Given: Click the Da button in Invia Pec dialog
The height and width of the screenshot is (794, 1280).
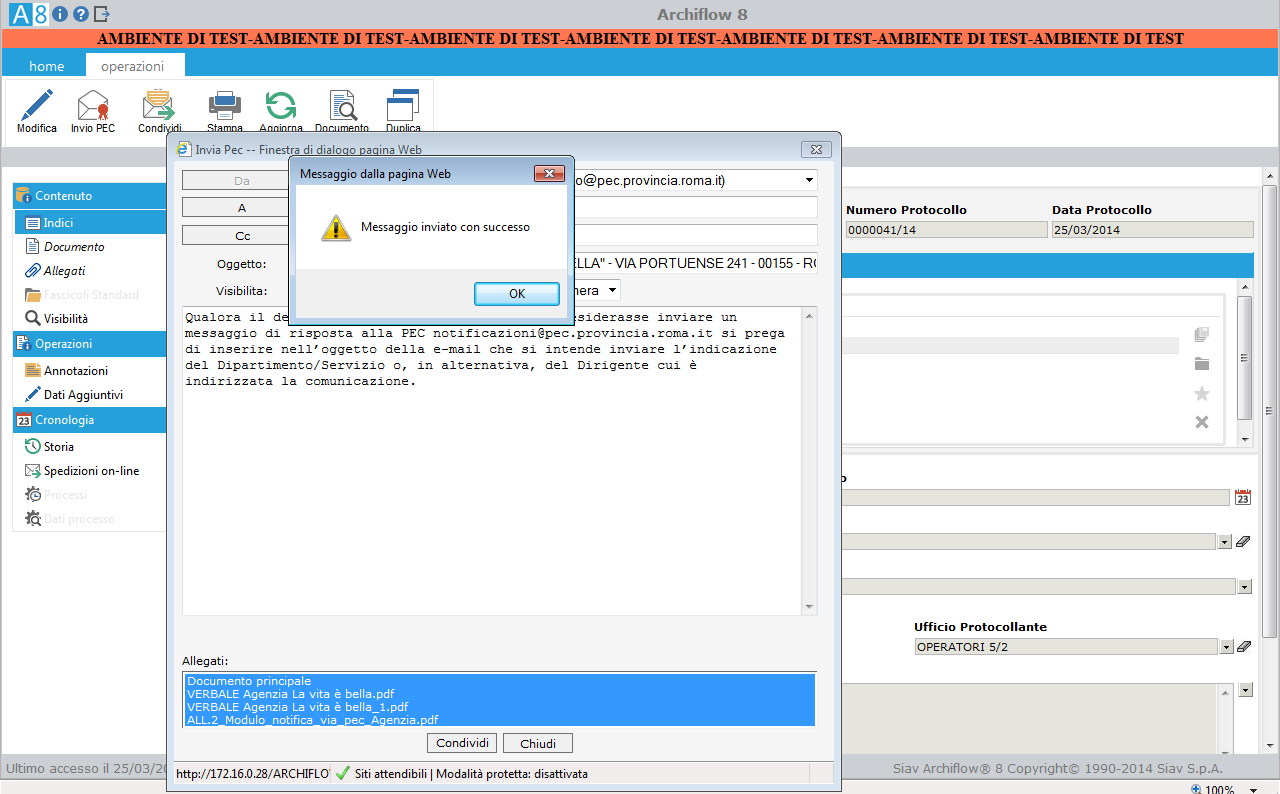Looking at the screenshot, I should (x=241, y=181).
